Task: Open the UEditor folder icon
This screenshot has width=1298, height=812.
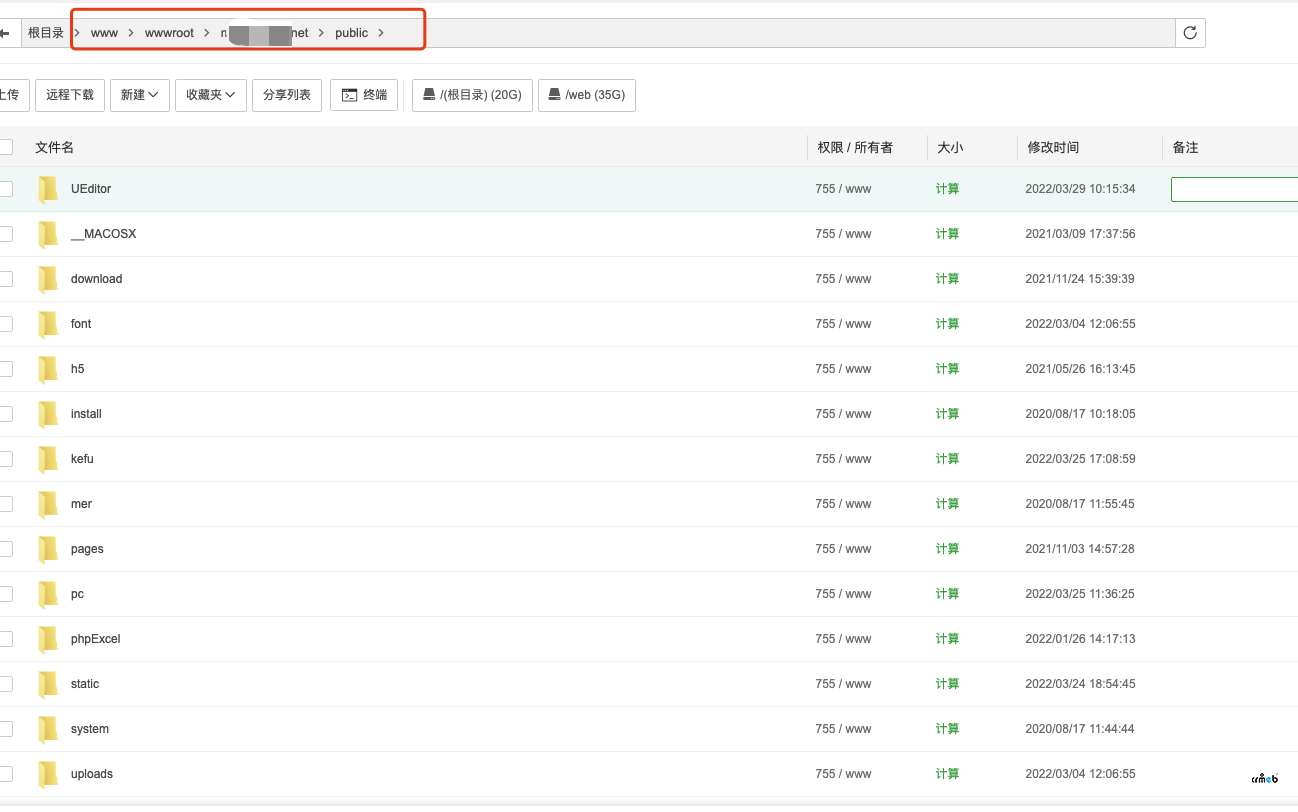Action: click(48, 189)
